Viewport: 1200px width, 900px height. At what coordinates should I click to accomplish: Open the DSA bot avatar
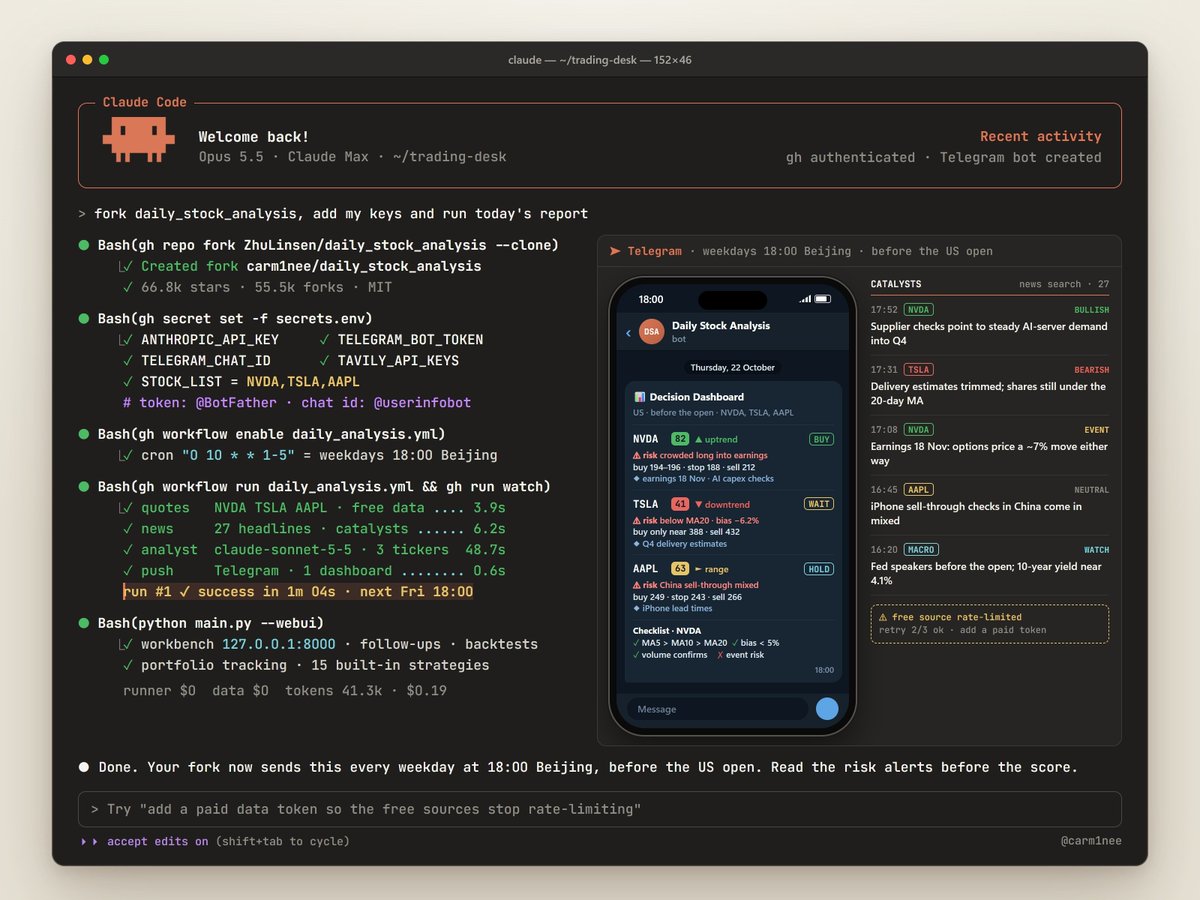coord(652,332)
